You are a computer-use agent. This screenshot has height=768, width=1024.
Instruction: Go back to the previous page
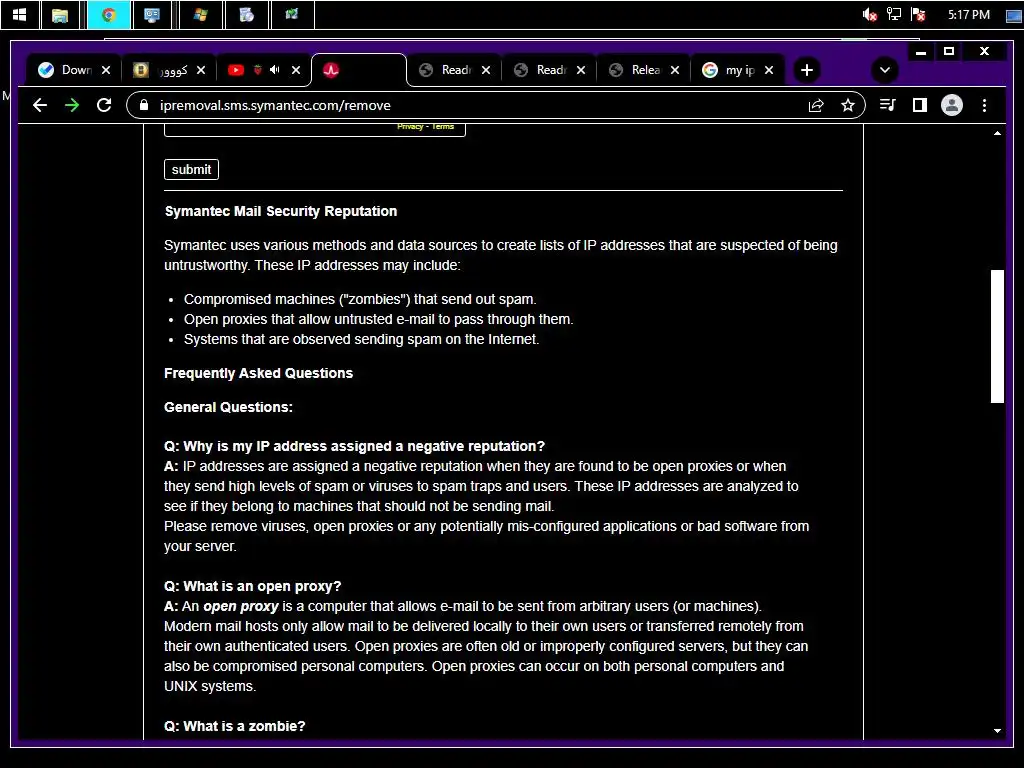(40, 105)
